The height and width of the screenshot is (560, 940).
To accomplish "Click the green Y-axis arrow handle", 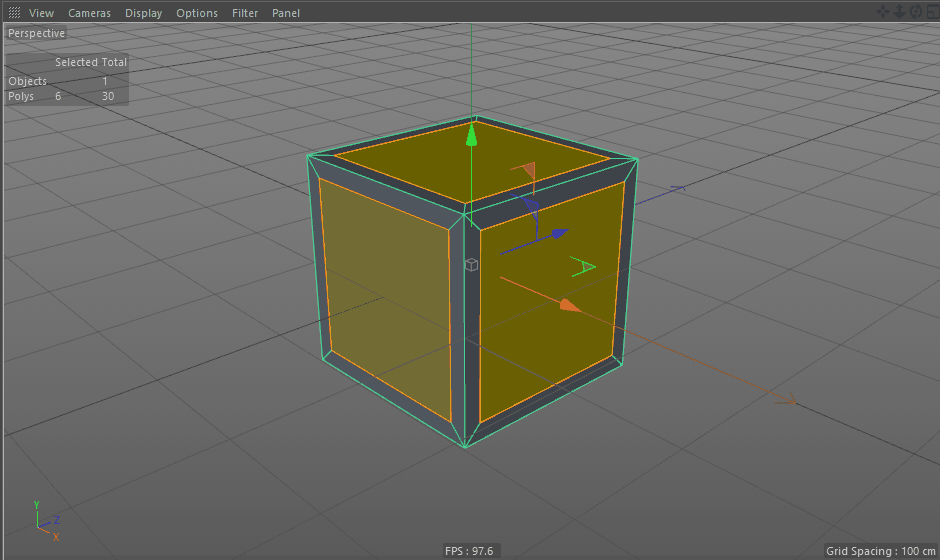I will pos(472,133).
